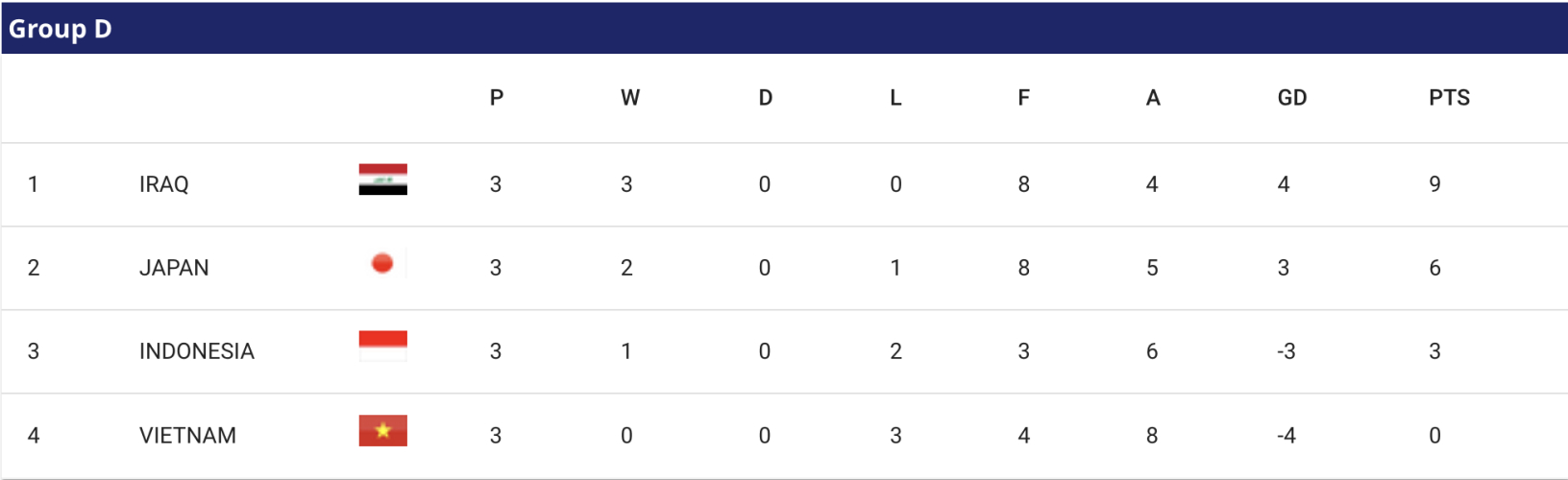Select the JAPAN team name
Image resolution: width=1568 pixels, height=480 pixels.
coord(174,268)
